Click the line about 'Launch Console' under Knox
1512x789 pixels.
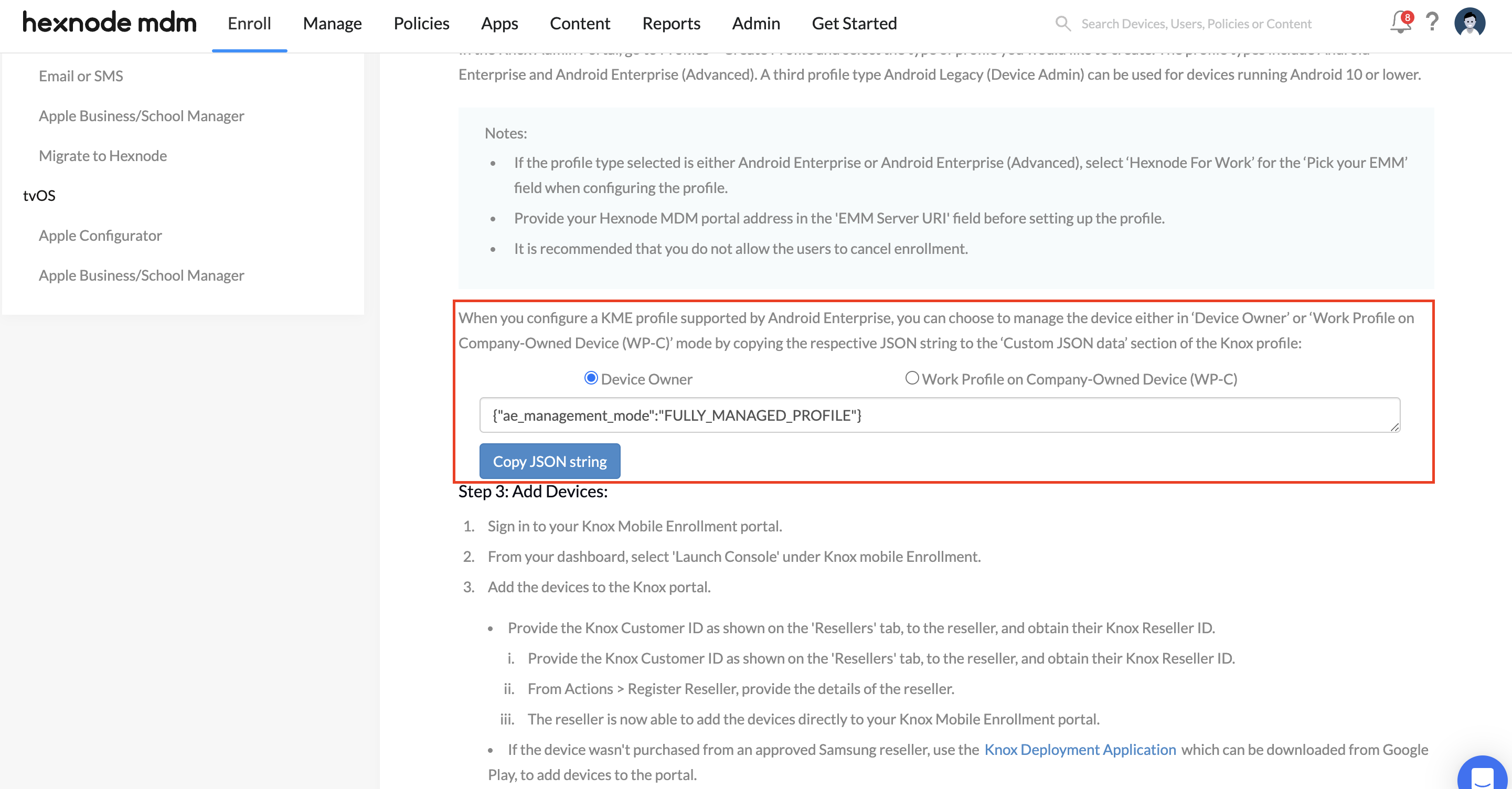point(734,557)
